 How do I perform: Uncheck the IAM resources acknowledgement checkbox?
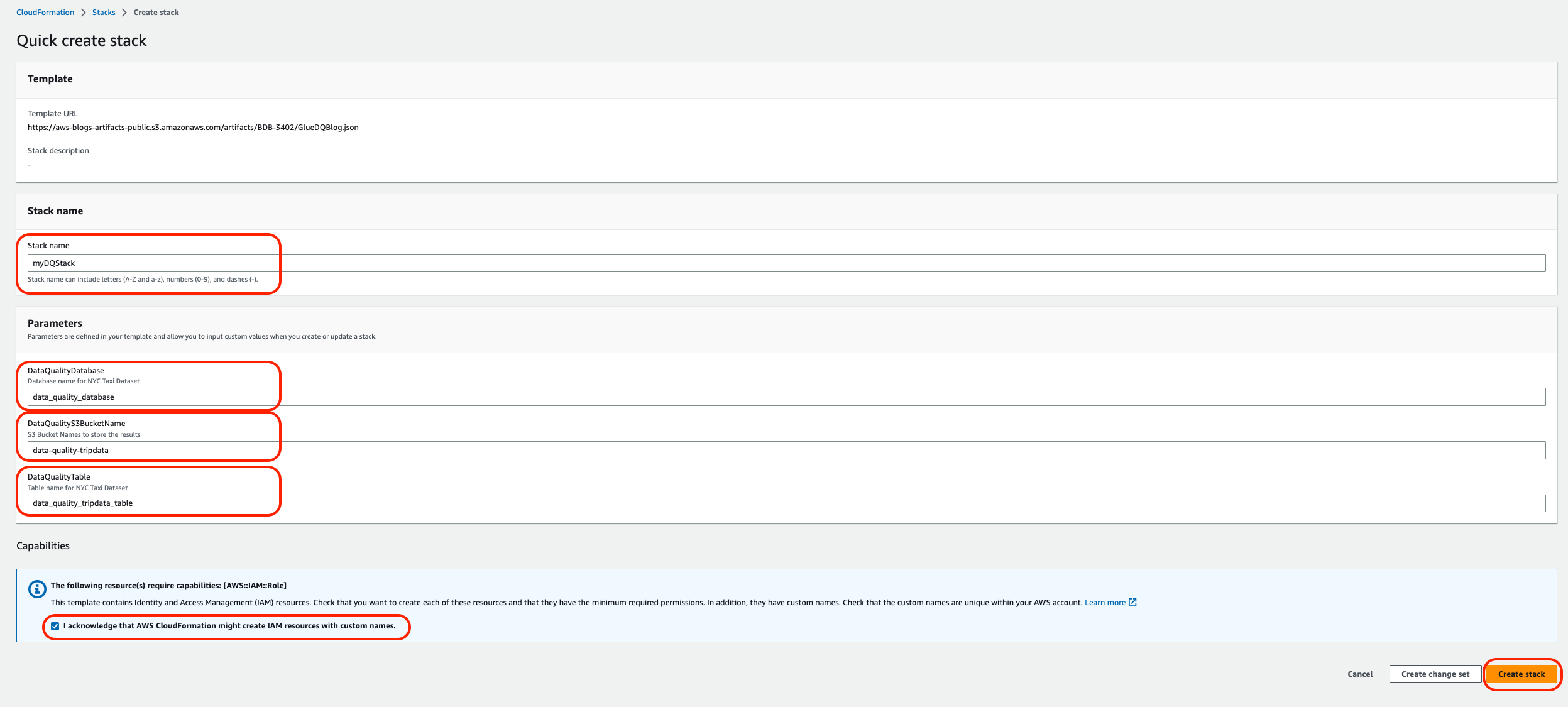(x=55, y=626)
